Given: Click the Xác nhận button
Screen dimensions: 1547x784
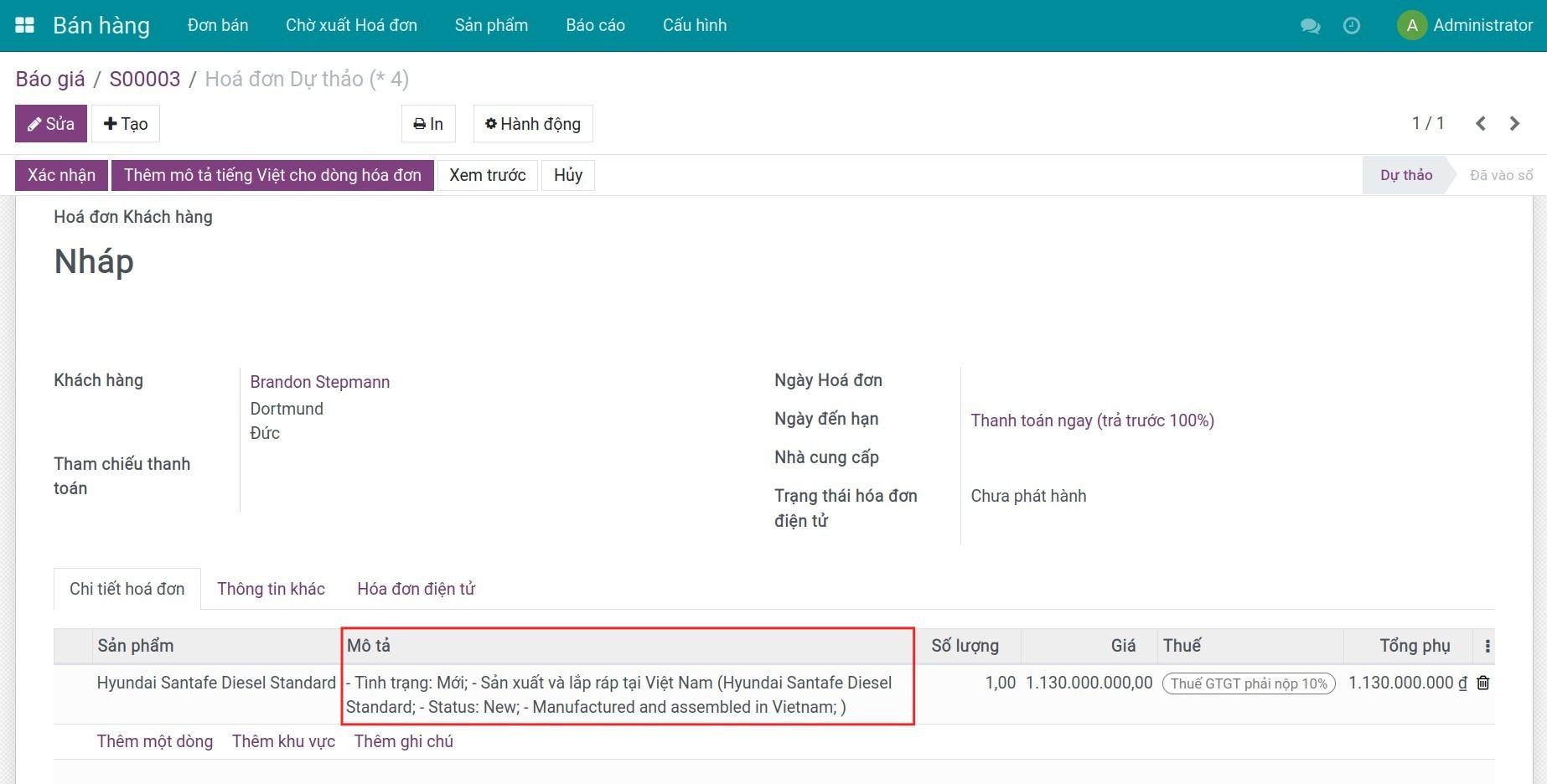Looking at the screenshot, I should coord(61,175).
